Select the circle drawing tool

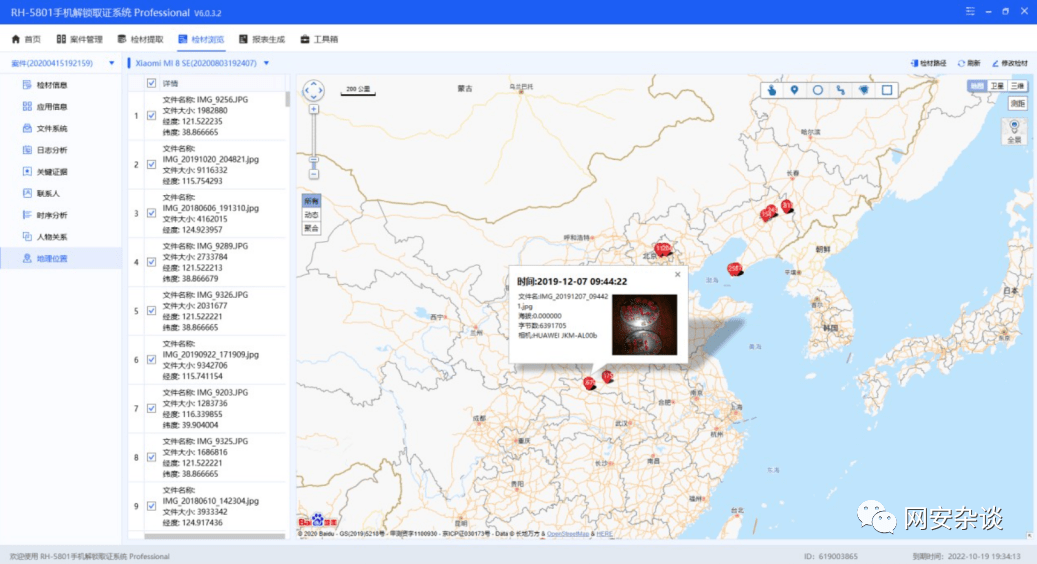[817, 91]
